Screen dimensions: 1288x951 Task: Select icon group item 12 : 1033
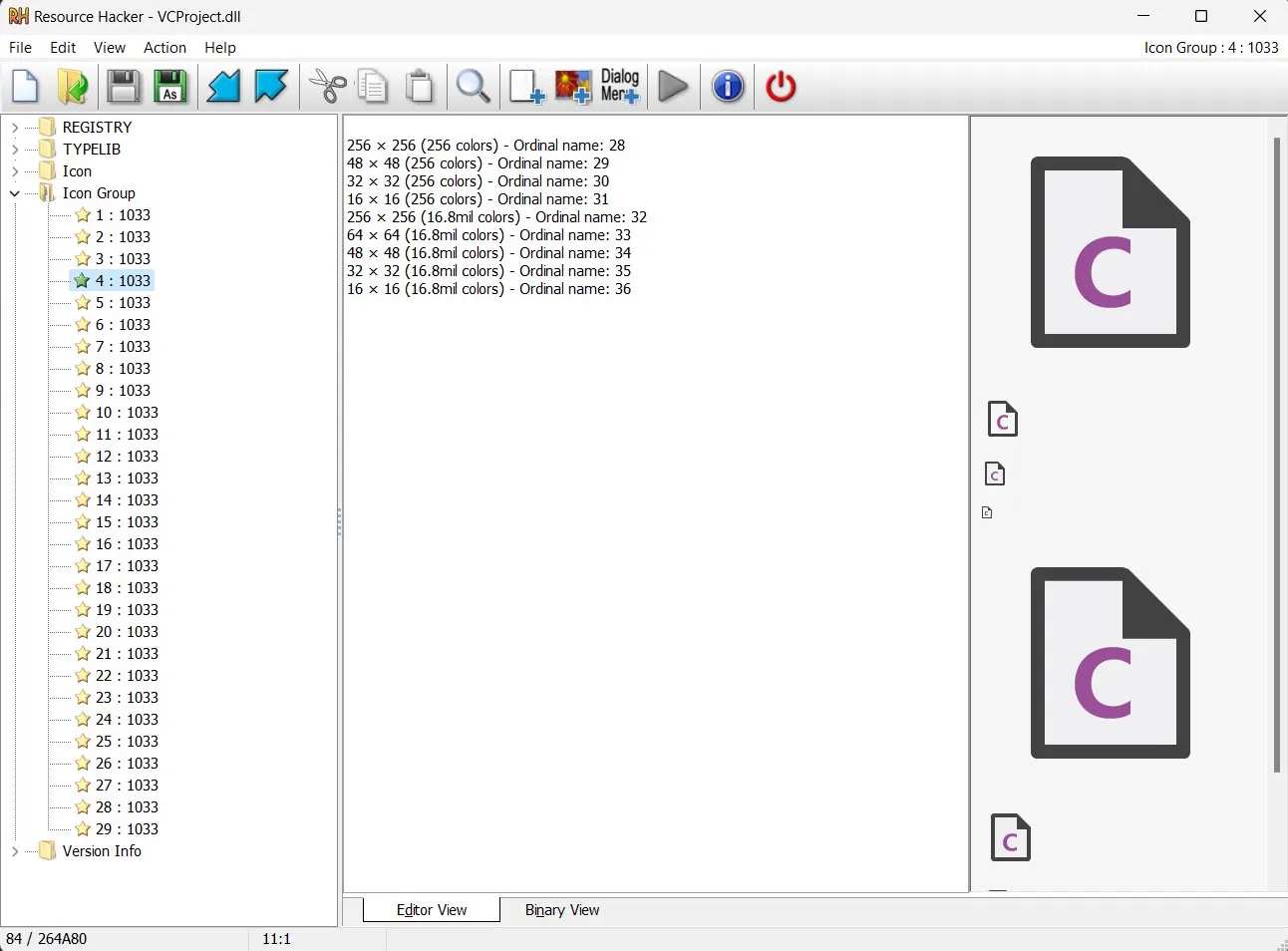pyautogui.click(x=127, y=457)
